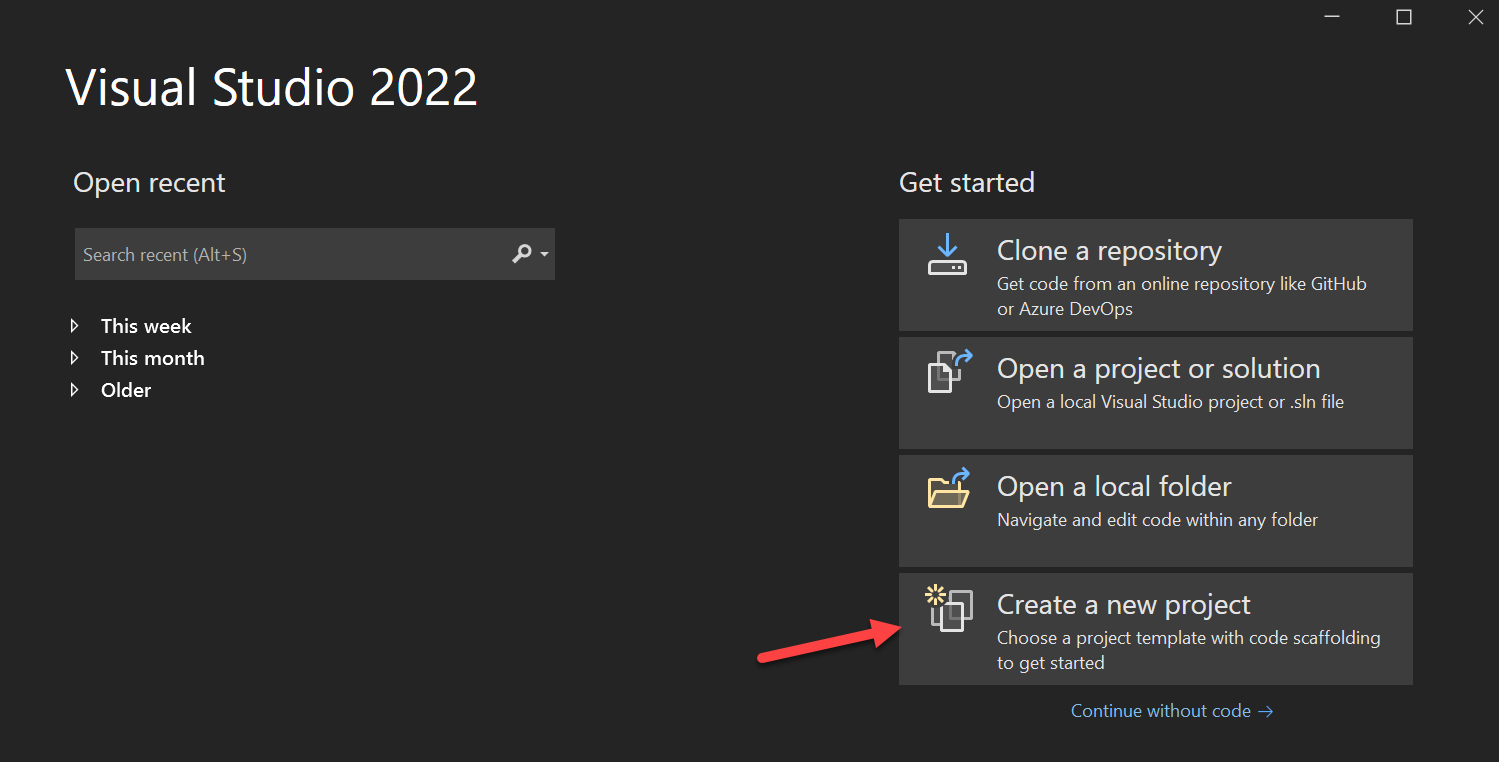
Task: Click the 'Open recent' heading
Action: pyautogui.click(x=149, y=183)
